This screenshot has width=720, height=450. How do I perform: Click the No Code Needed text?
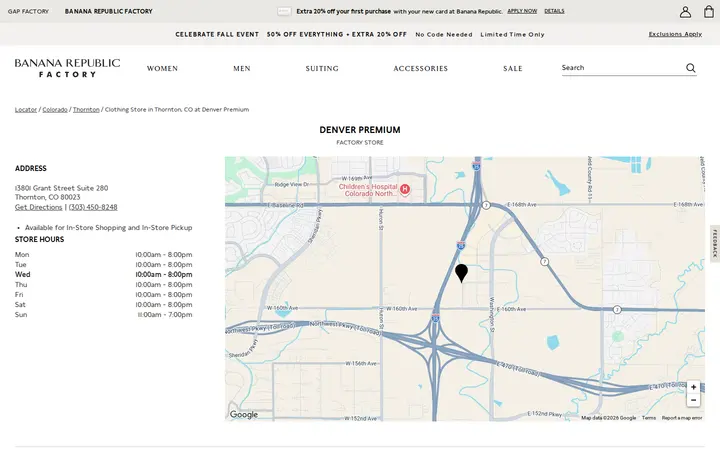click(444, 34)
